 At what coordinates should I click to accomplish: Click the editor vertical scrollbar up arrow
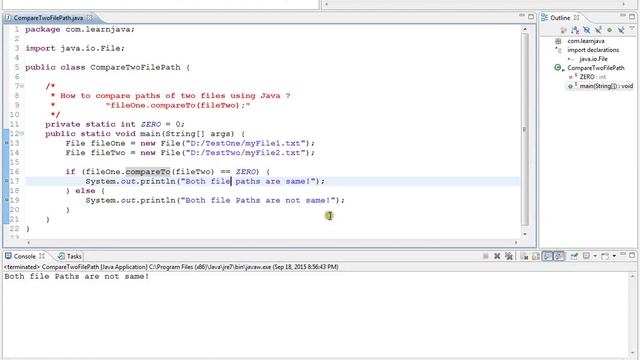(524, 29)
